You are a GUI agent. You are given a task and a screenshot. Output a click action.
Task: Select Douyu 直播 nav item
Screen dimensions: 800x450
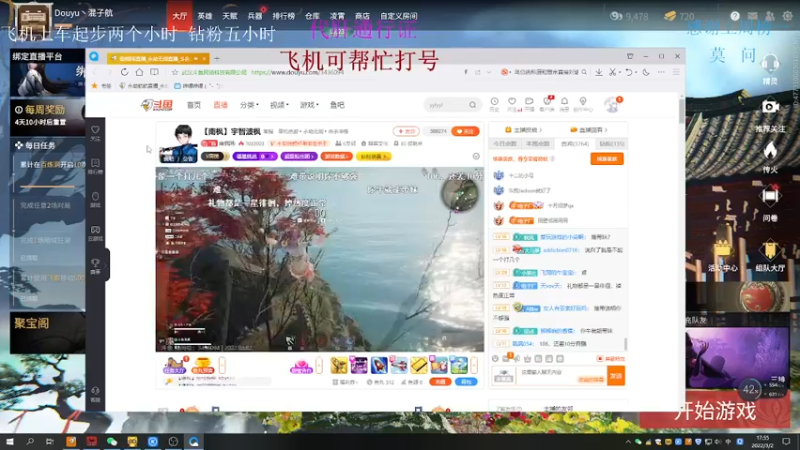[220, 105]
